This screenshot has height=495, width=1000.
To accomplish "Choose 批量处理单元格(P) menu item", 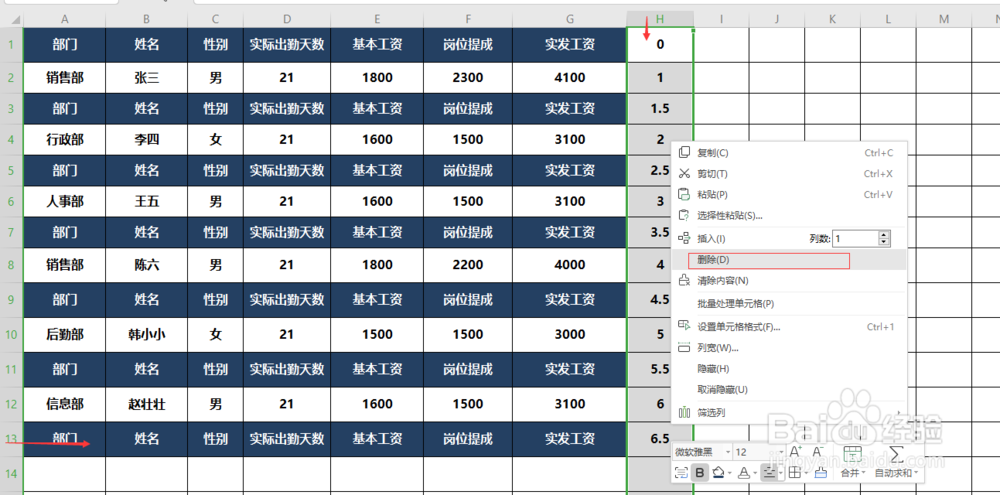I will (x=789, y=304).
